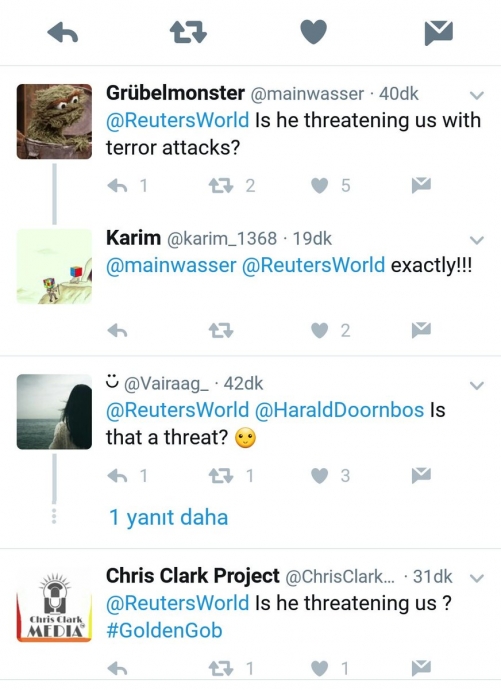Open Chris Clark Media profile picture
Viewport: 501px width, 690px height.
(x=54, y=606)
